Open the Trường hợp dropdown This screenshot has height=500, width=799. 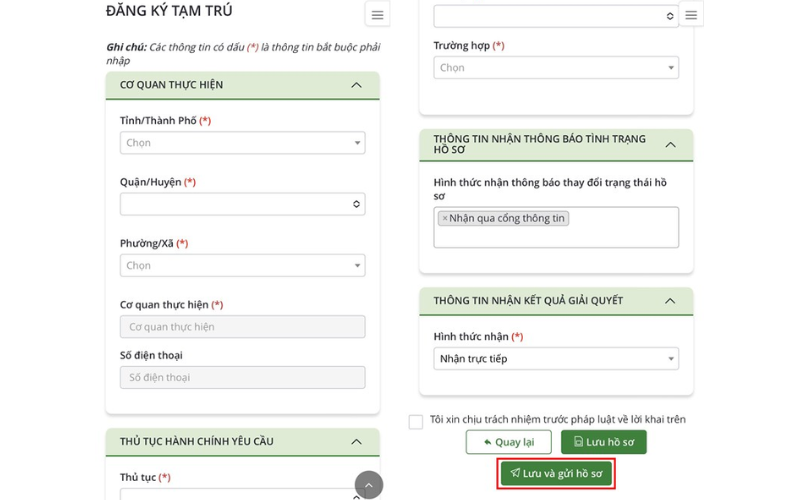(x=555, y=68)
